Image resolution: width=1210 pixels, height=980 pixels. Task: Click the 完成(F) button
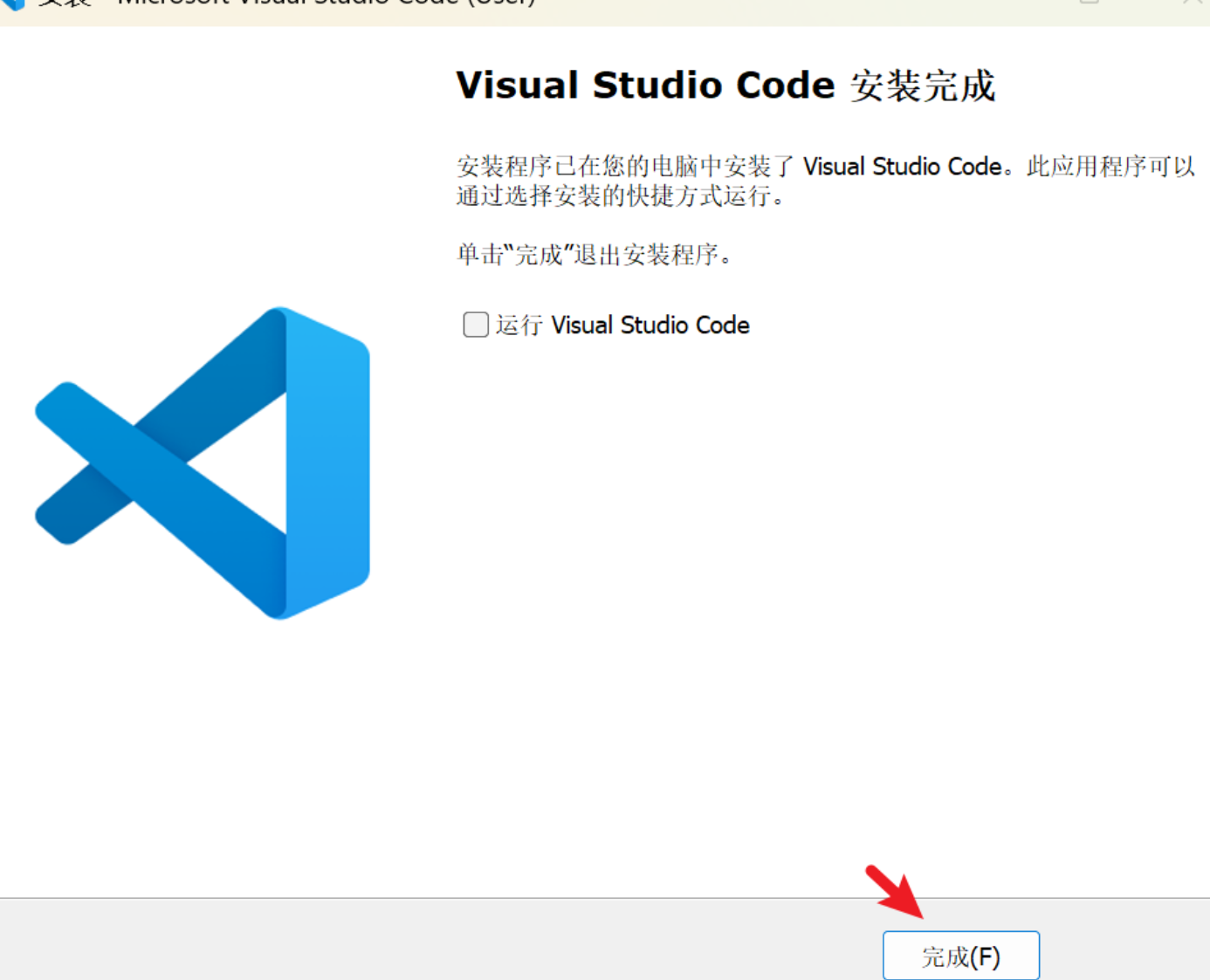[961, 956]
